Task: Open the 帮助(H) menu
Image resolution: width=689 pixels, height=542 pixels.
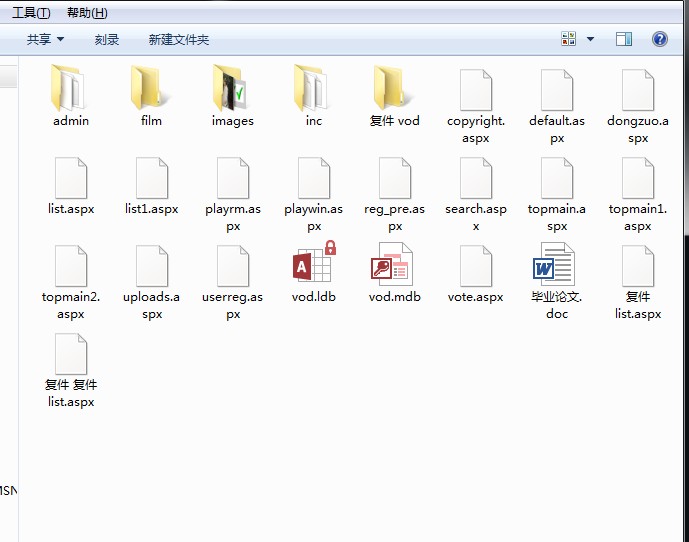Action: 87,13
